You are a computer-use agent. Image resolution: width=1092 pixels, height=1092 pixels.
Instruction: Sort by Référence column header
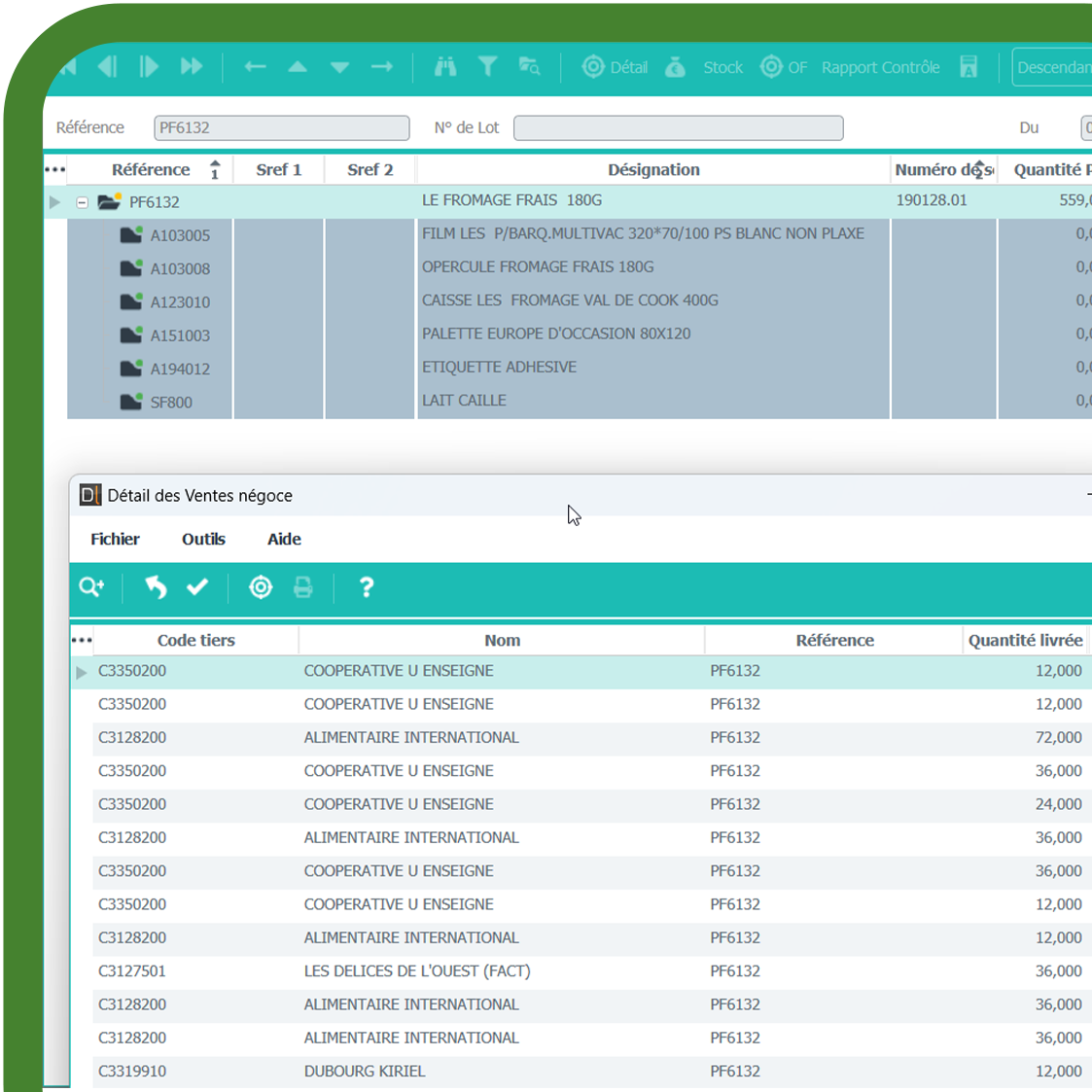tap(151, 169)
